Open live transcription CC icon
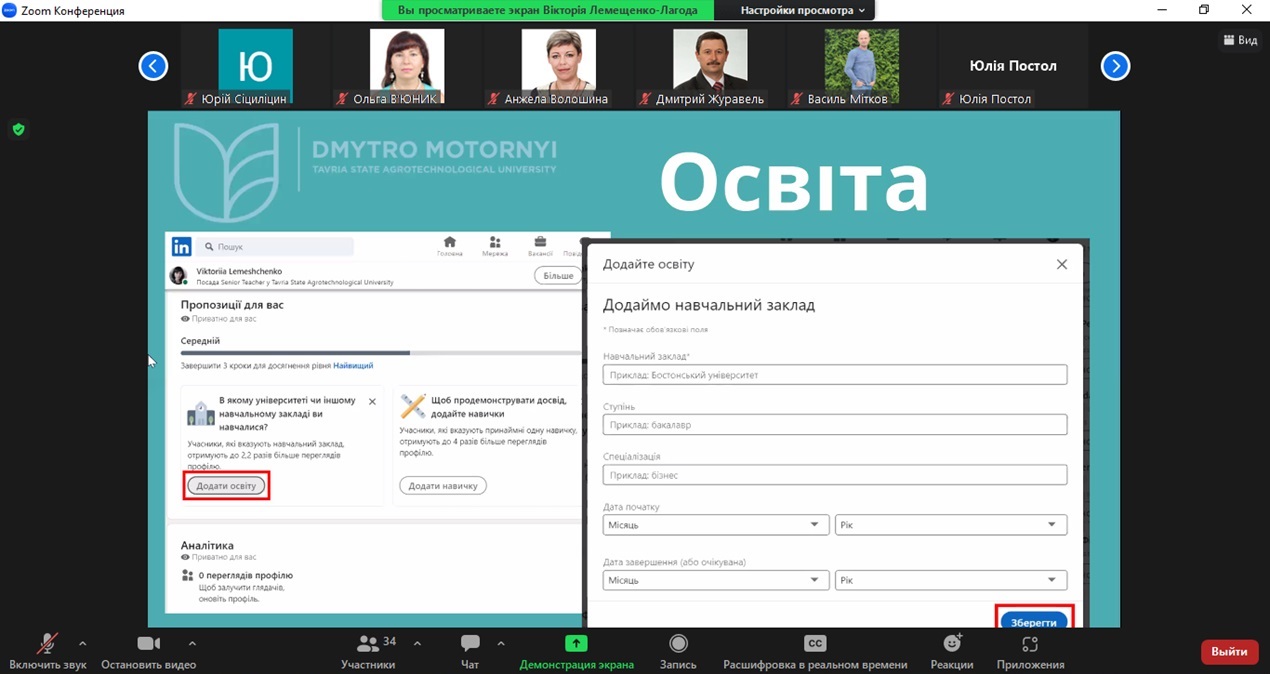 point(815,643)
